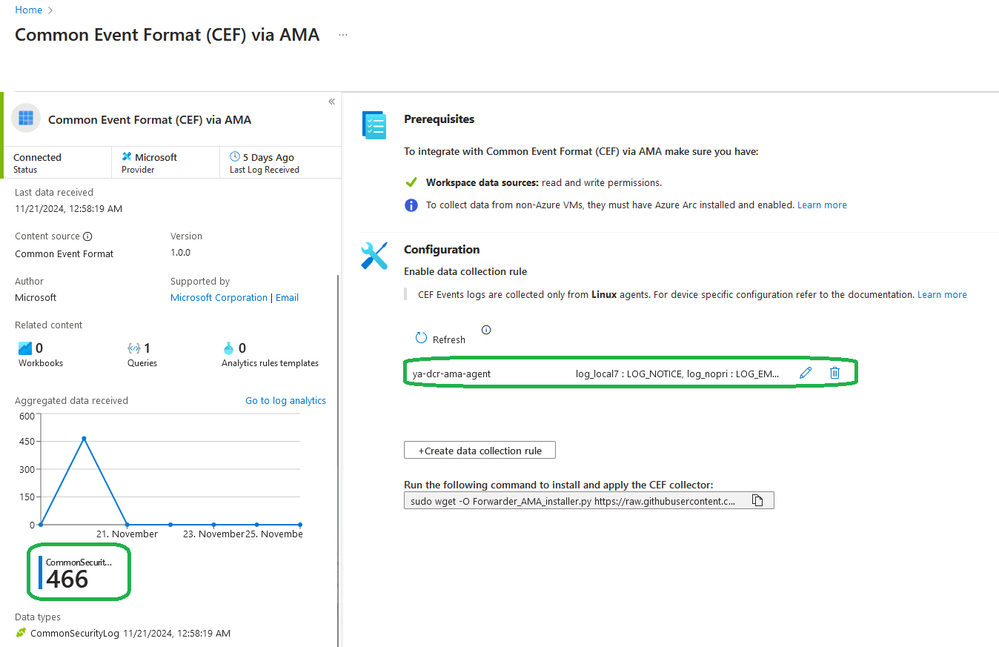Open Learn more link about Azure Arc
Screen dimensions: 999x647
822,205
